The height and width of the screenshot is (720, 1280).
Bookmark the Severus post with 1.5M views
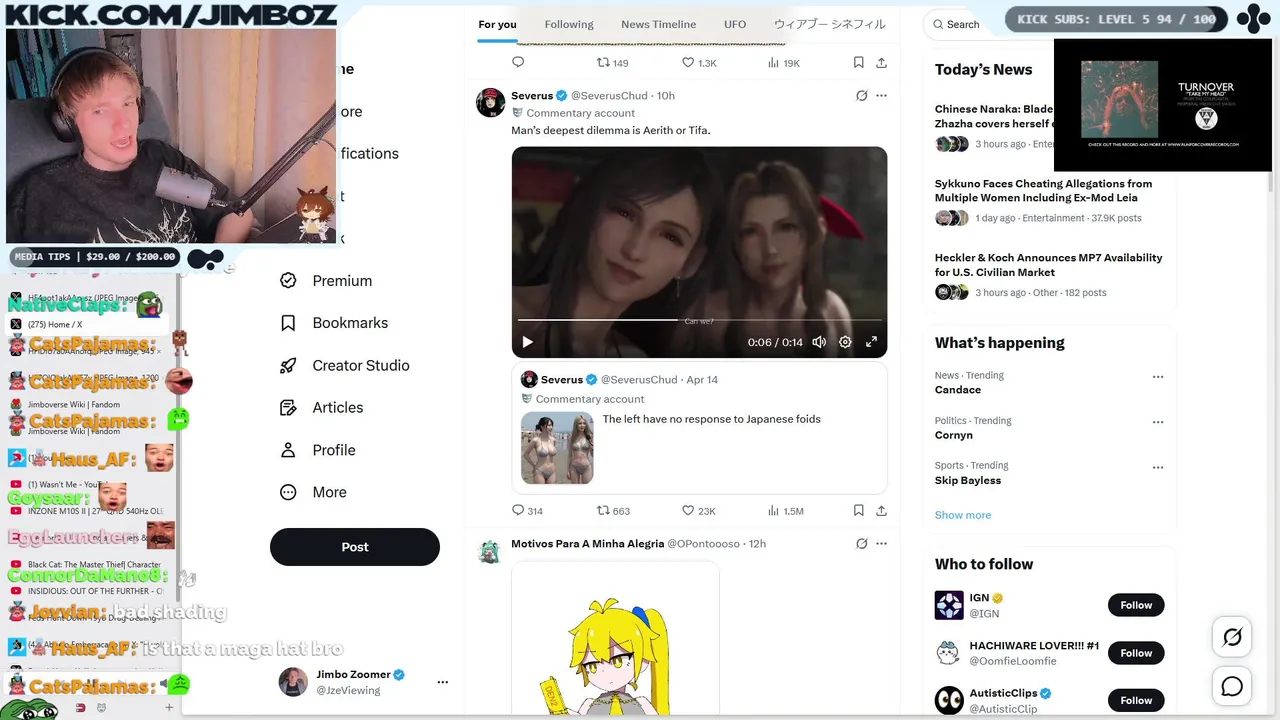(x=858, y=510)
